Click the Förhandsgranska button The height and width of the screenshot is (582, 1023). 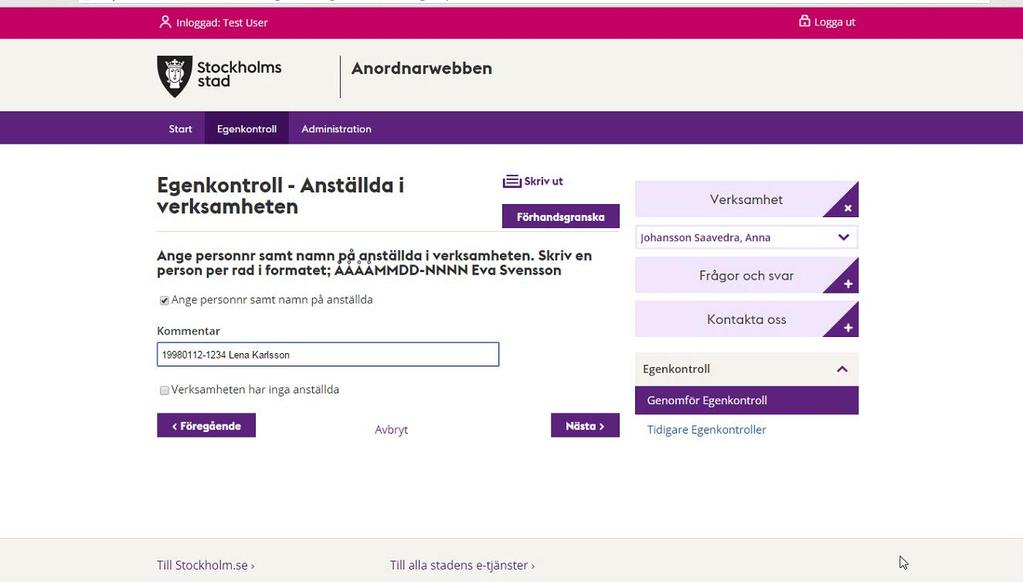[560, 217]
